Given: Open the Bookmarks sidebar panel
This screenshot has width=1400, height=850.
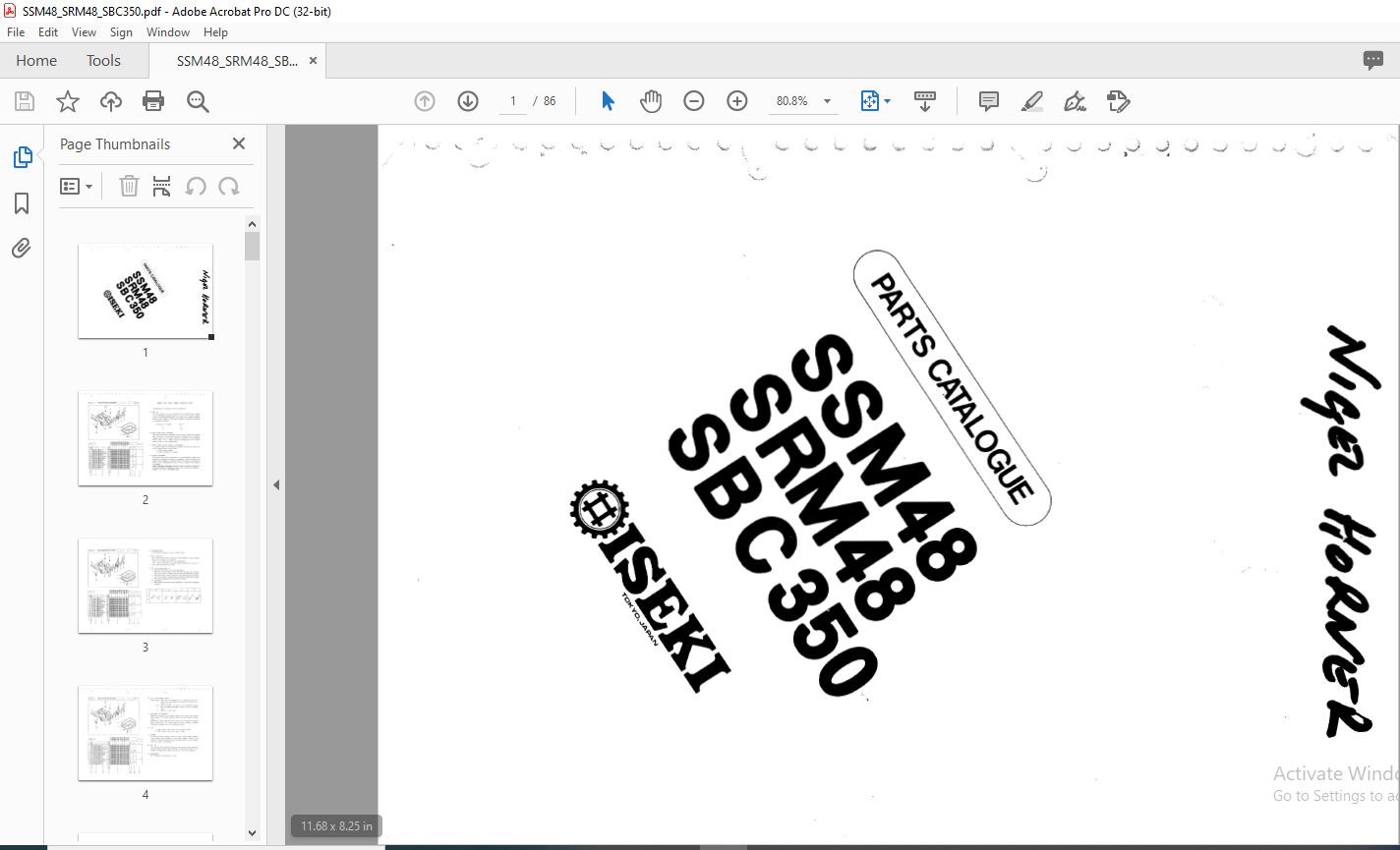Looking at the screenshot, I should 22,203.
